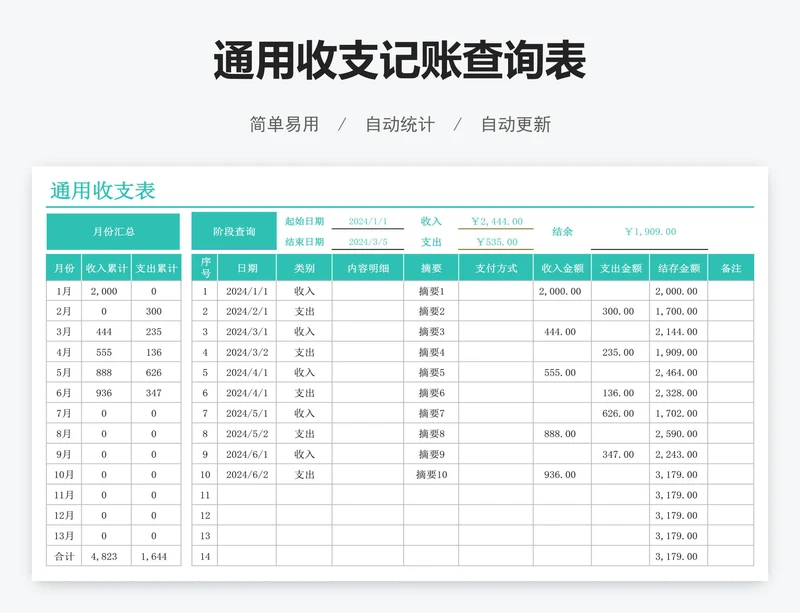Click the 自动统计 subtitle text
800x613 pixels.
pyautogui.click(x=400, y=125)
